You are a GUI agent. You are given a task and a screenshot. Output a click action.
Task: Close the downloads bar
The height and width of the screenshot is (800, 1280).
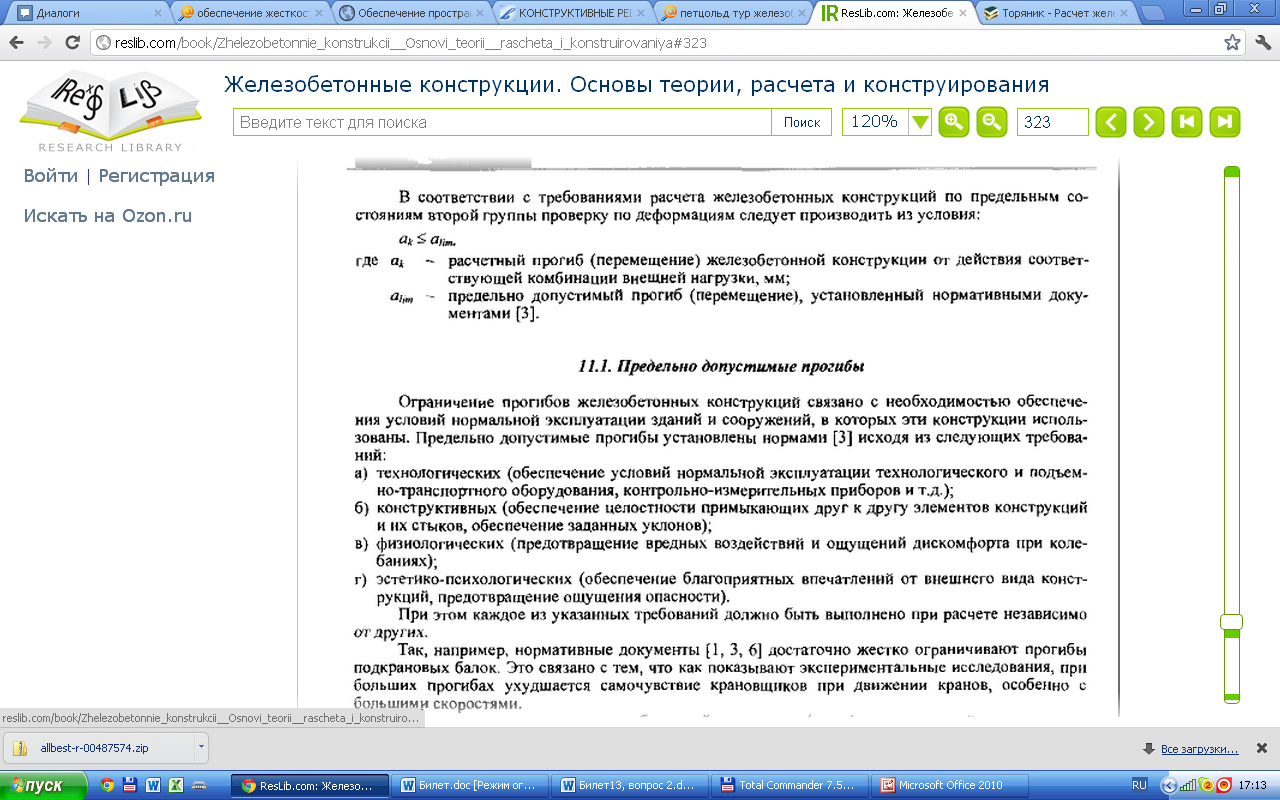[x=1262, y=748]
